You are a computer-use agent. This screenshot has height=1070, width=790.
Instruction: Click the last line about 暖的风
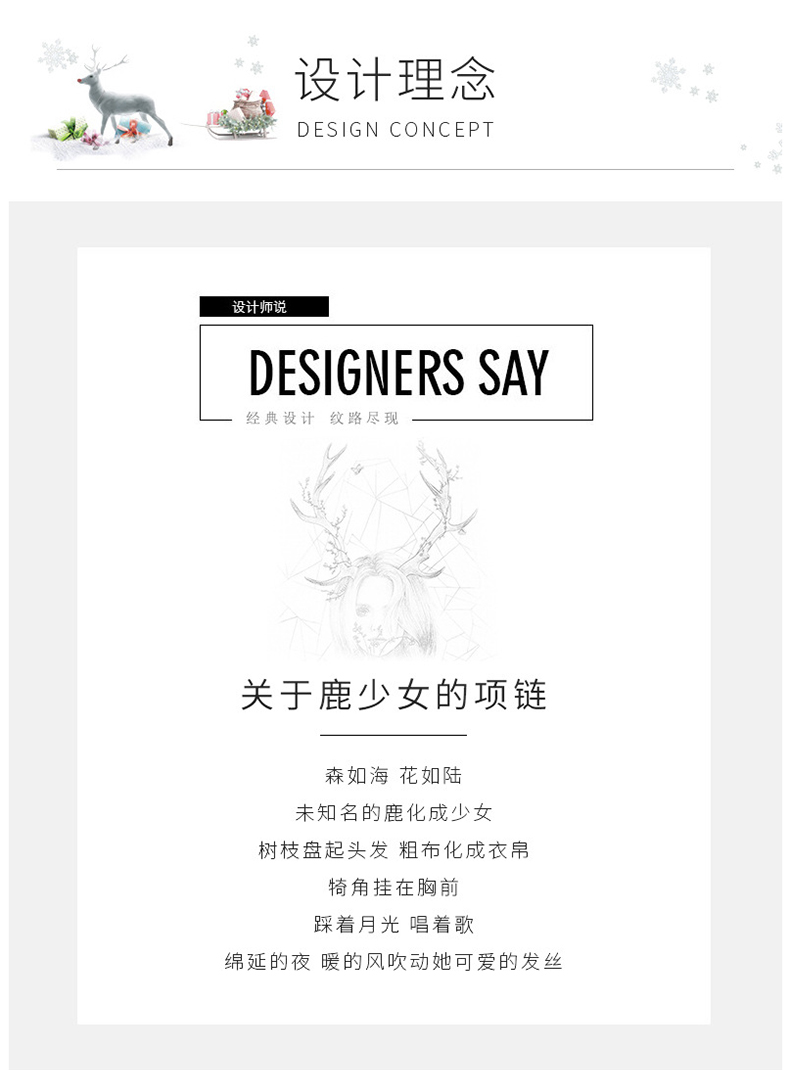tap(394, 961)
